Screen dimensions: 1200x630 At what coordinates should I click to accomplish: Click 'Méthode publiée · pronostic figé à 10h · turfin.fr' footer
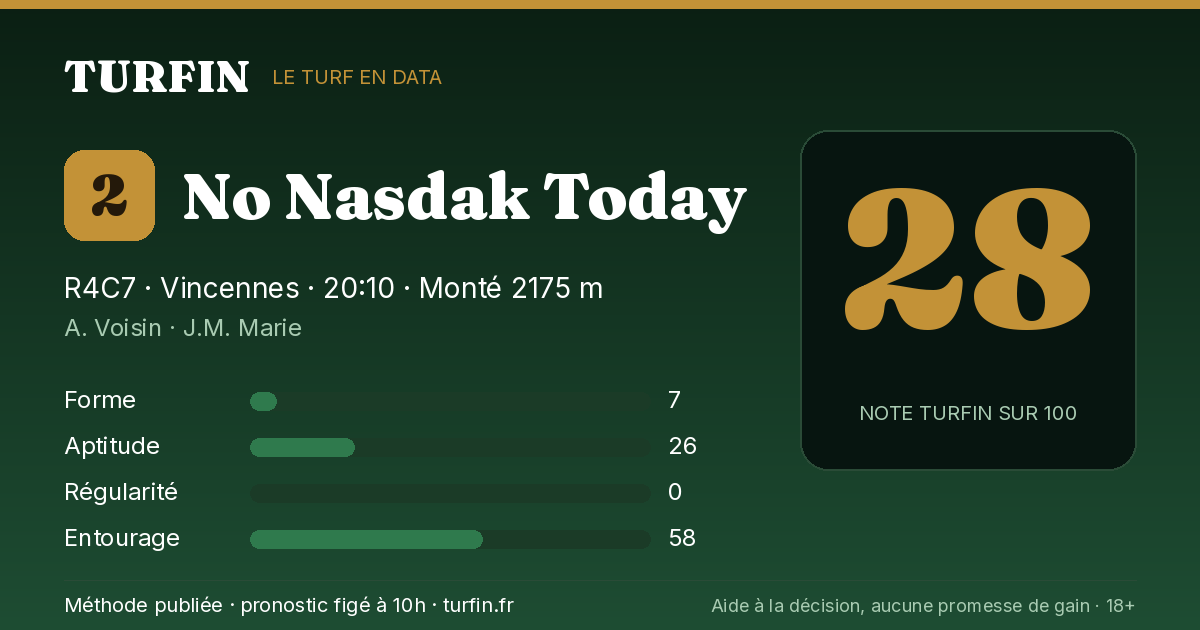pos(289,605)
